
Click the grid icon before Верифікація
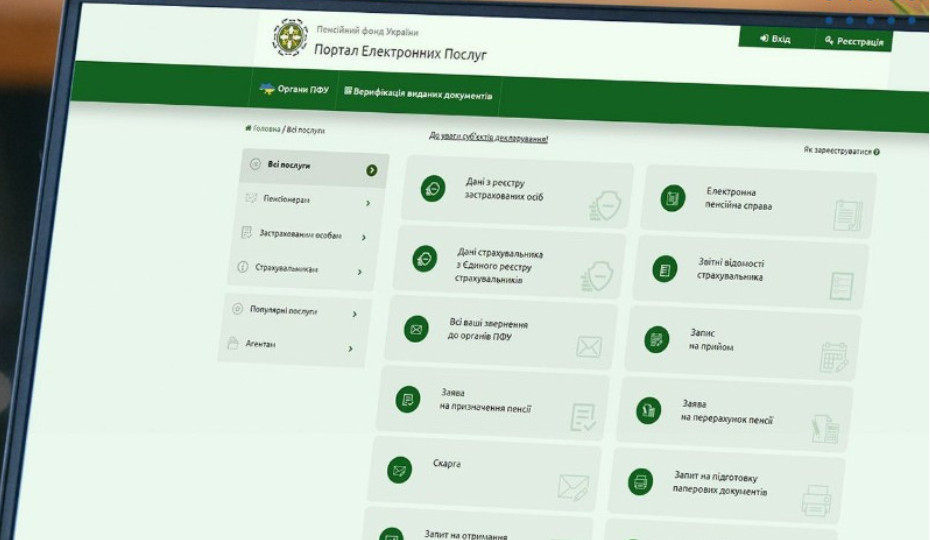tap(348, 91)
